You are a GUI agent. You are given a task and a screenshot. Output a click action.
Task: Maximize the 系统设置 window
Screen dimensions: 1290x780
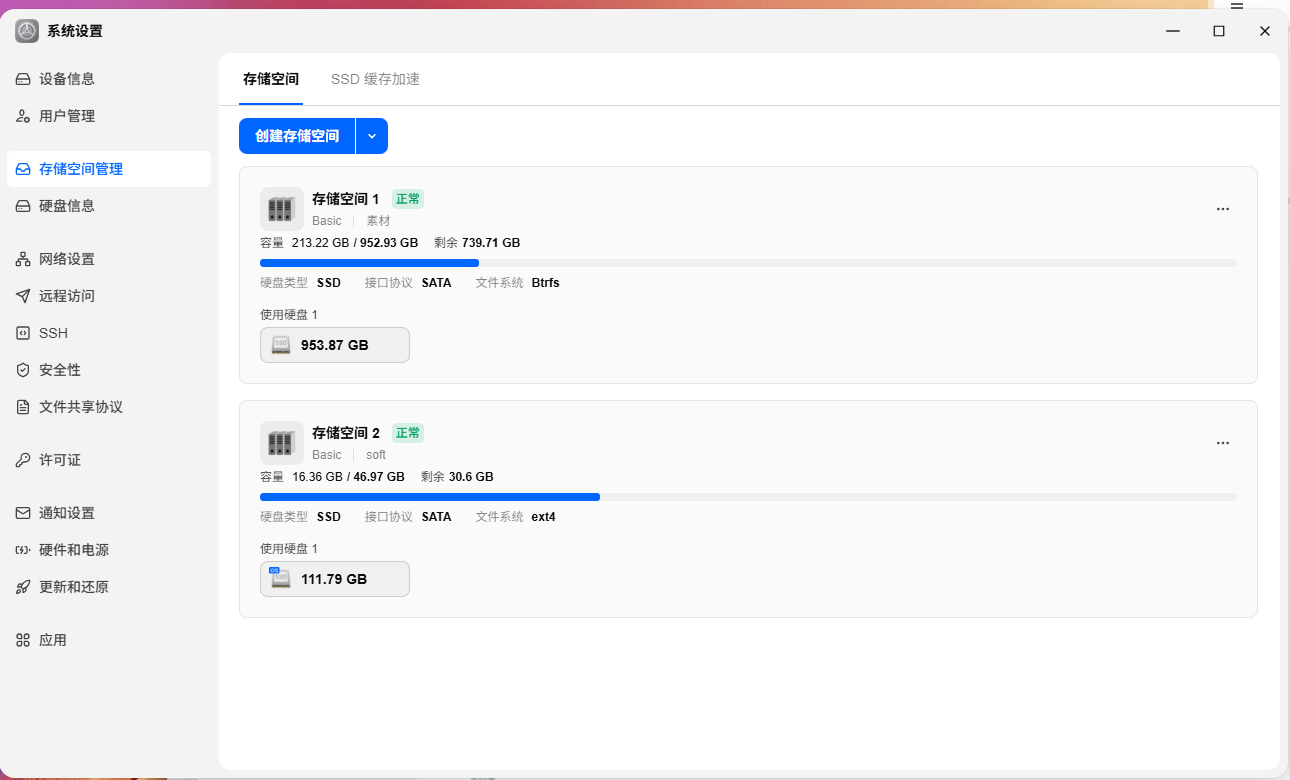click(x=1219, y=31)
